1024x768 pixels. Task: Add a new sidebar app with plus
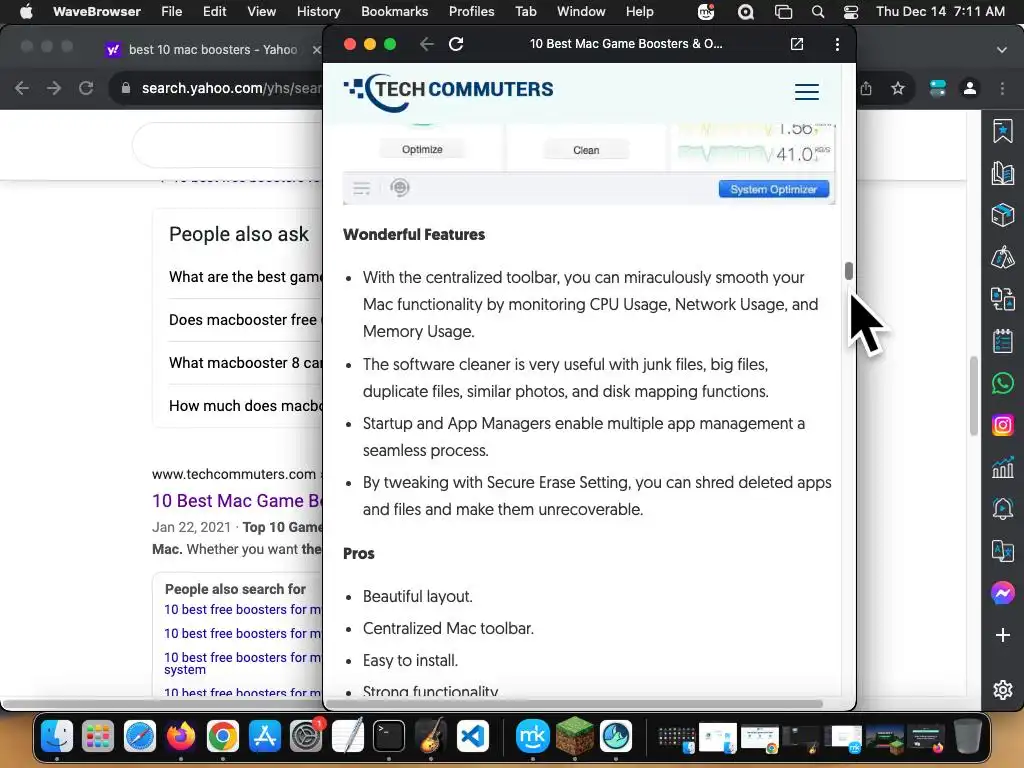tap(1002, 635)
